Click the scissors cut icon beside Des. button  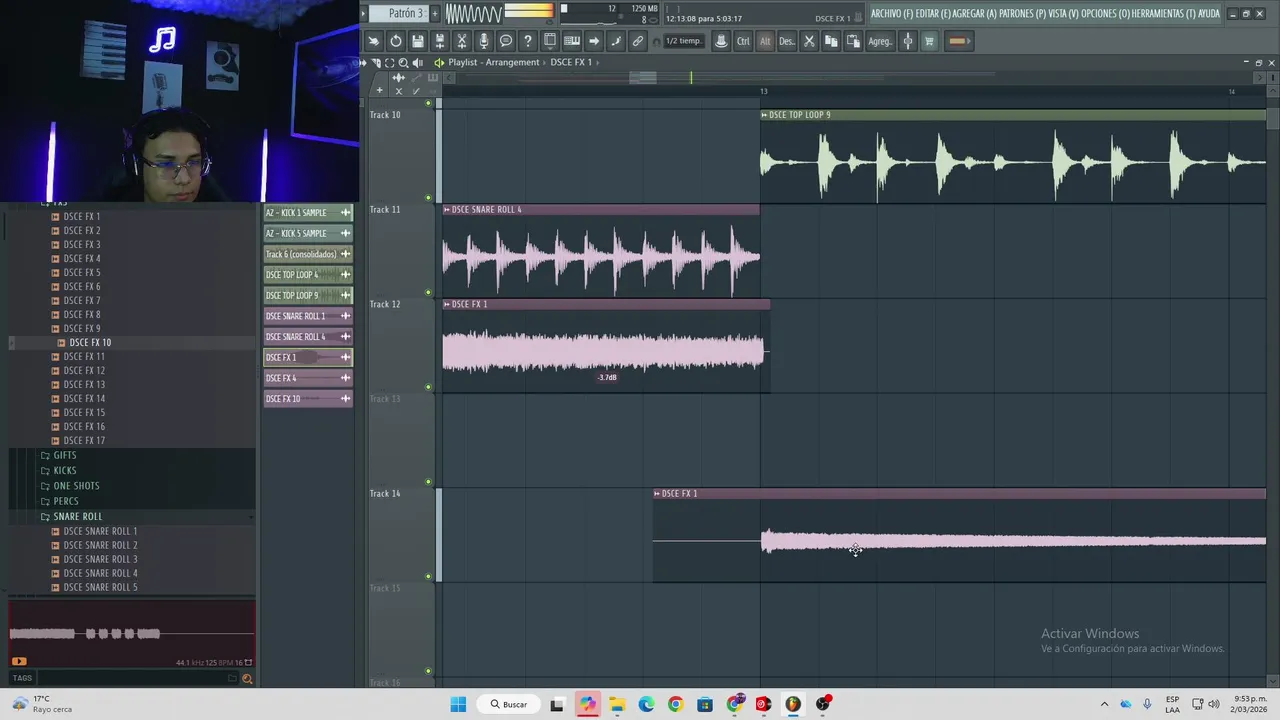coord(809,41)
